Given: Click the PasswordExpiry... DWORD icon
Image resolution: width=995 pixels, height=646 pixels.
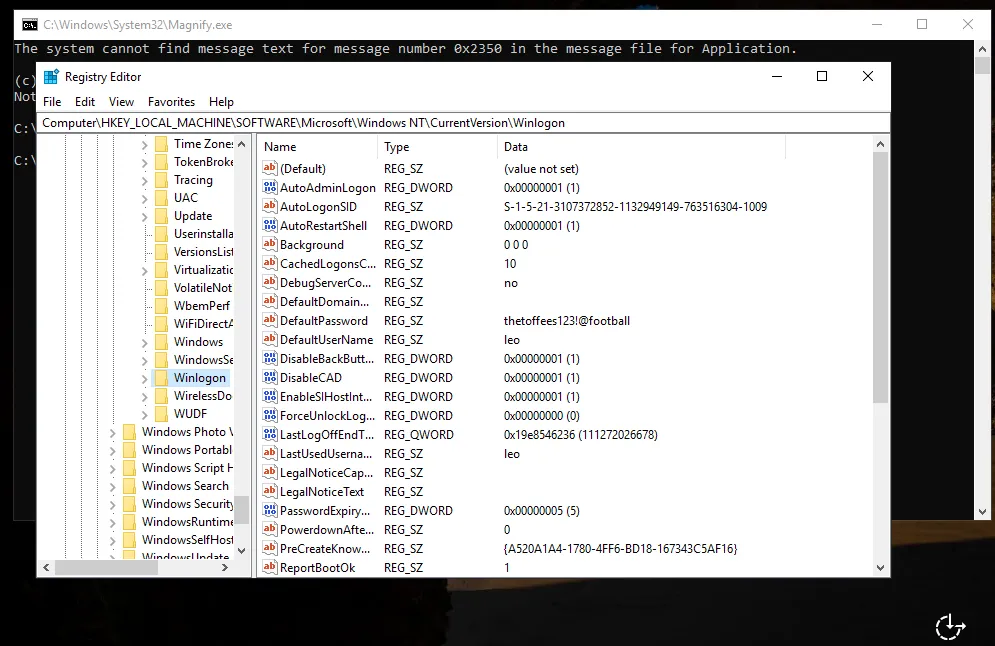Looking at the screenshot, I should 270,510.
